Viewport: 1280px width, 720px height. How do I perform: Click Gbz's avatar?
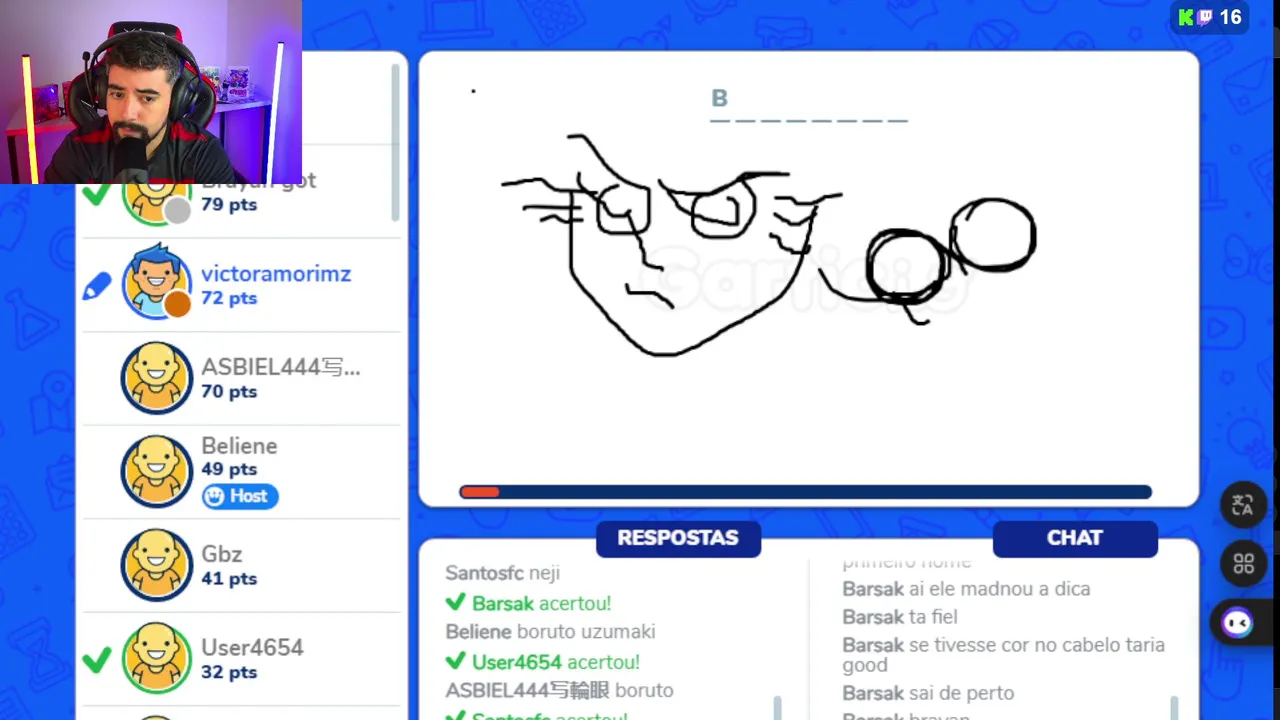click(x=157, y=565)
